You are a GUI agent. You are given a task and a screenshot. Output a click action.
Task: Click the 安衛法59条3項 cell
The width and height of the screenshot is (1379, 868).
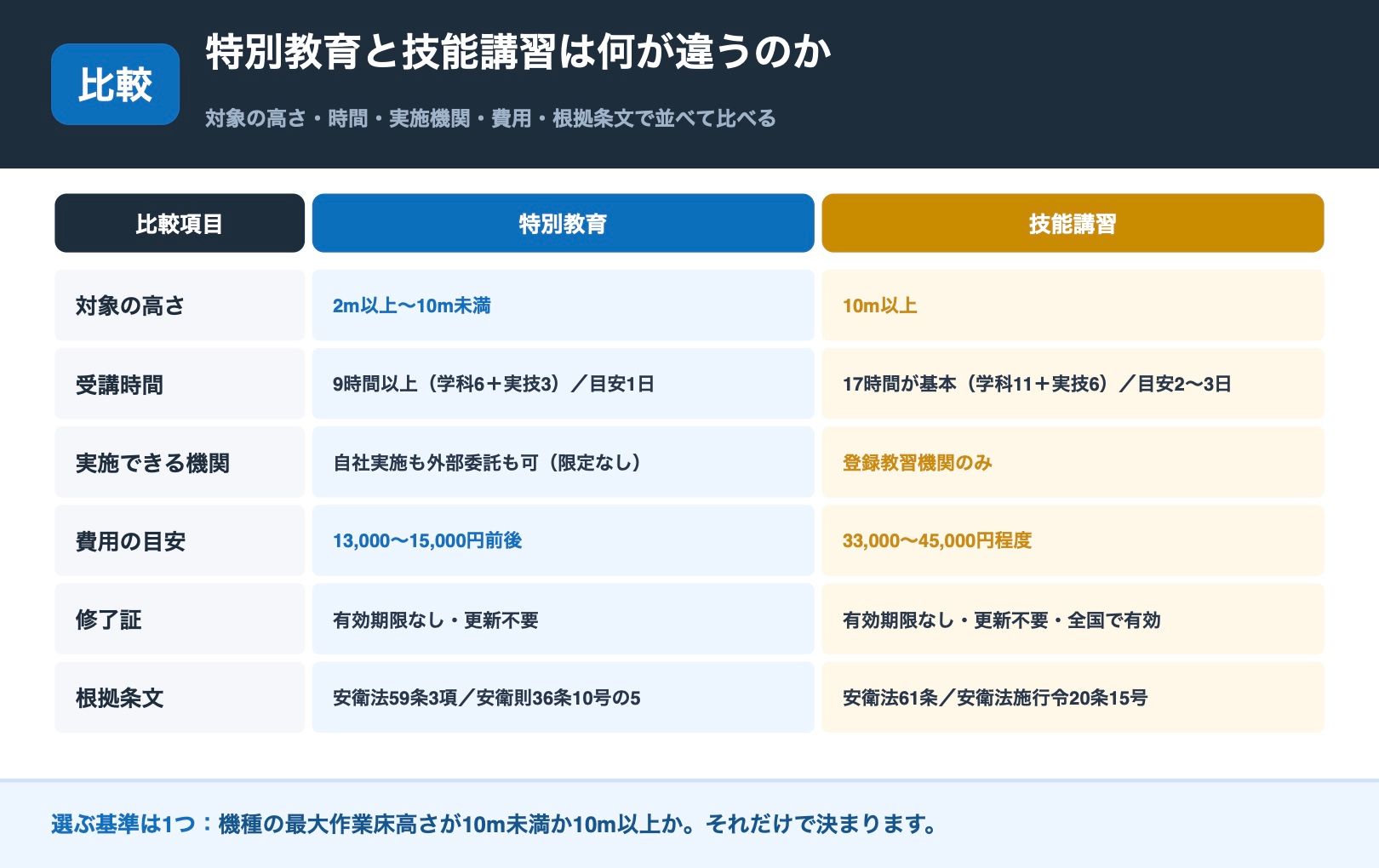pyautogui.click(x=563, y=697)
